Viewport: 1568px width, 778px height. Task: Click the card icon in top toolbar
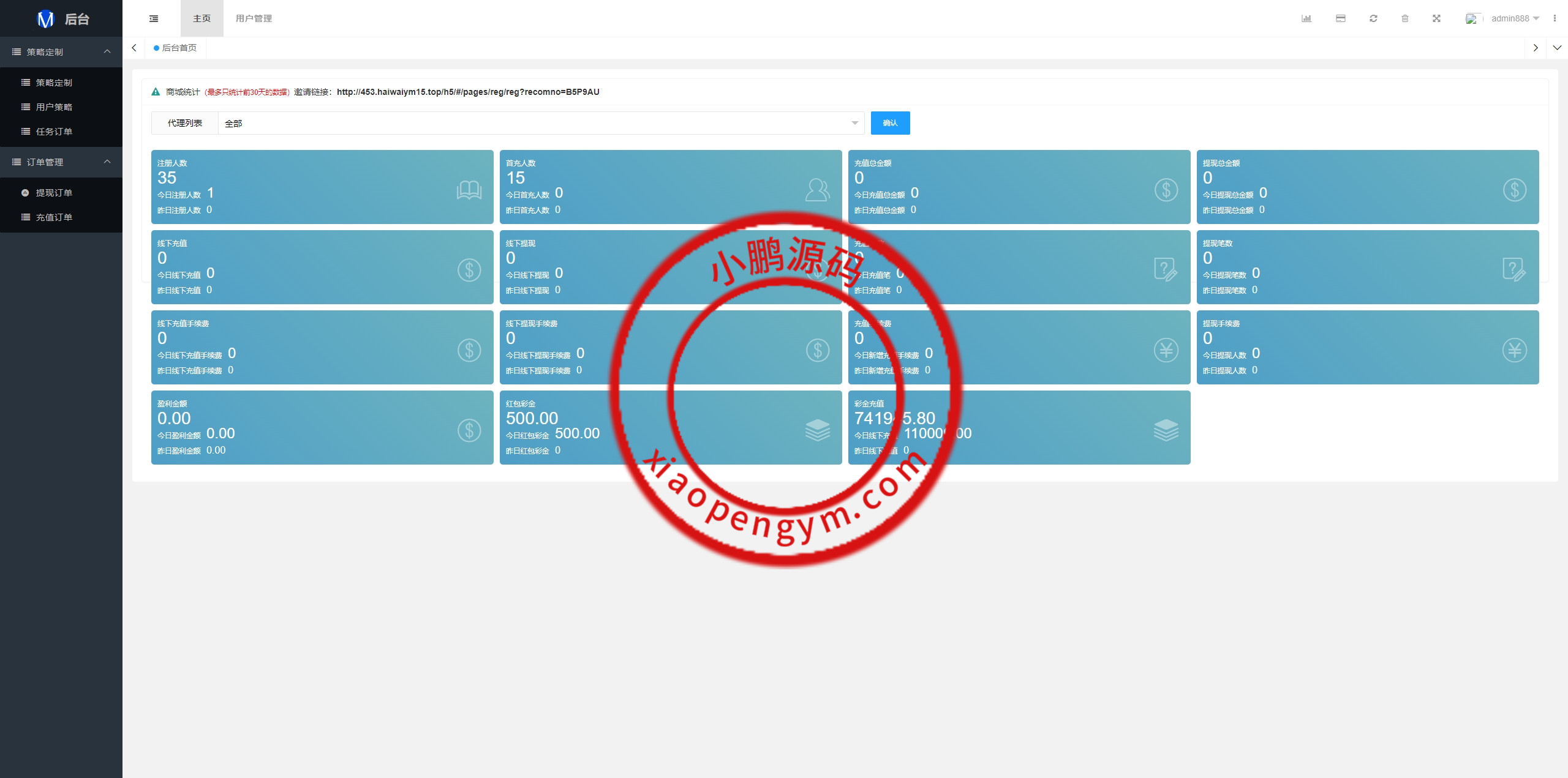coord(1340,18)
